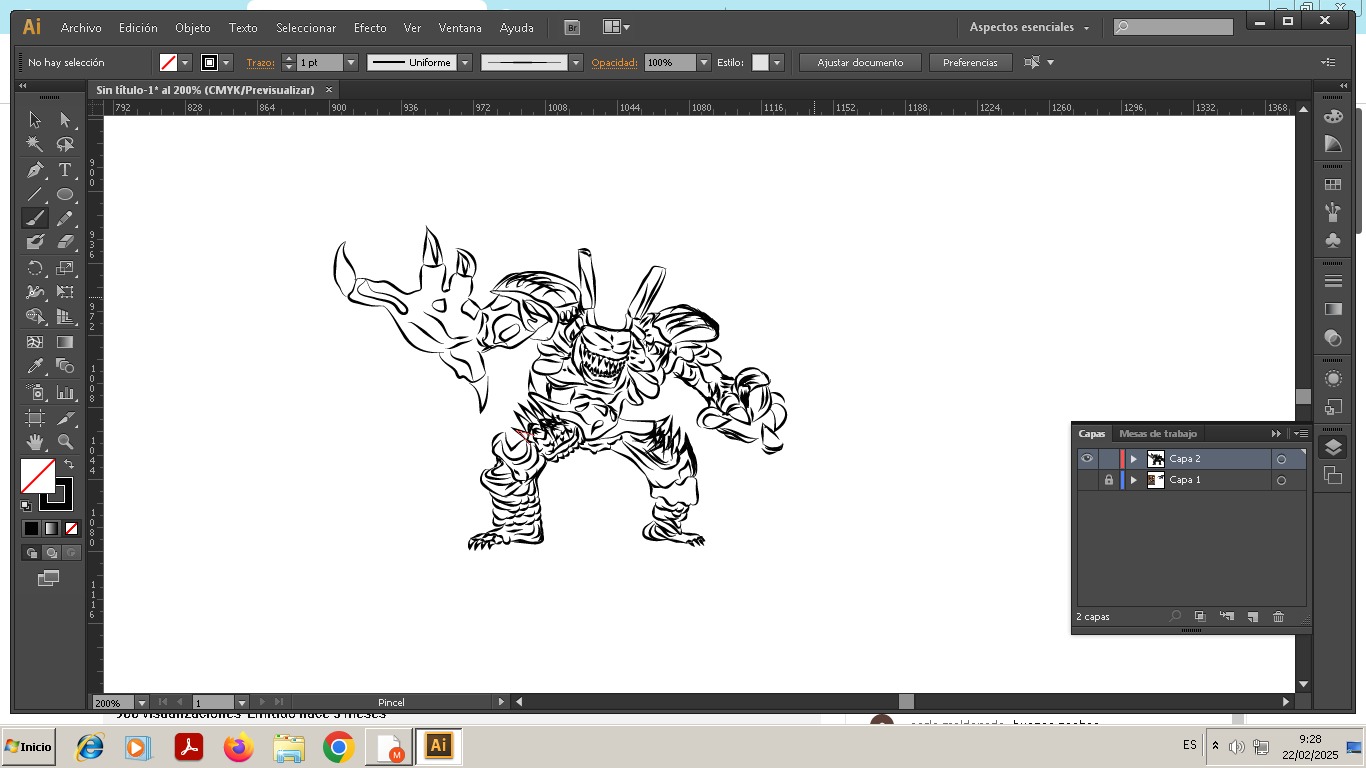Choose the Symbol Sprayer tool
This screenshot has height=768, width=1366.
[35, 392]
